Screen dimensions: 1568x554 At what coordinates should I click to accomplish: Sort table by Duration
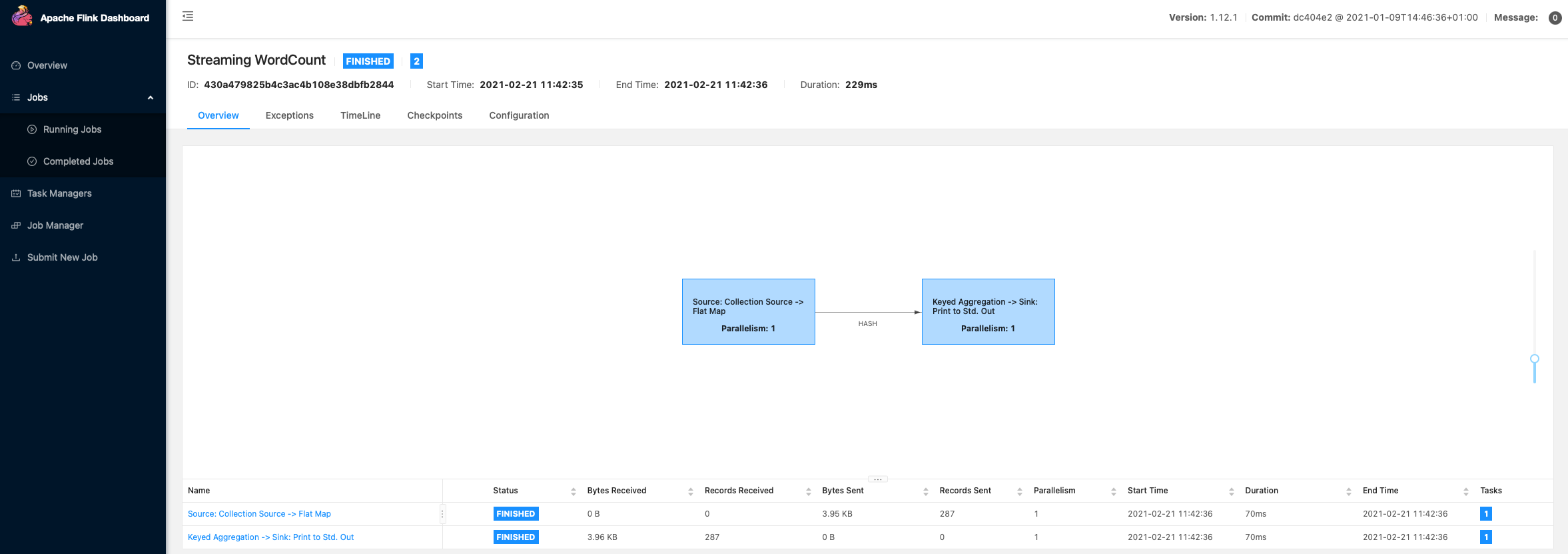(x=1348, y=491)
